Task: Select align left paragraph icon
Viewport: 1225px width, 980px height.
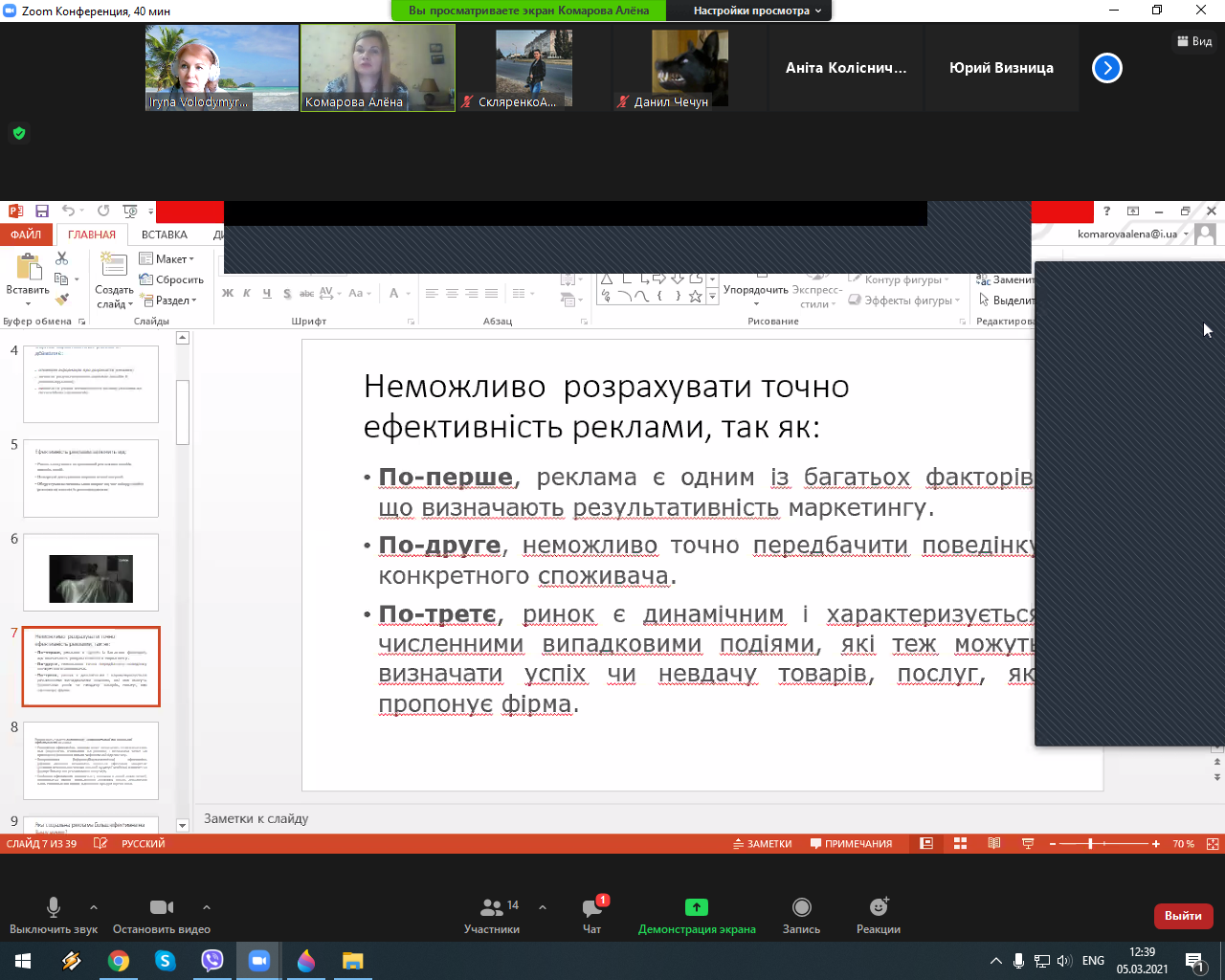Action: pos(432,293)
